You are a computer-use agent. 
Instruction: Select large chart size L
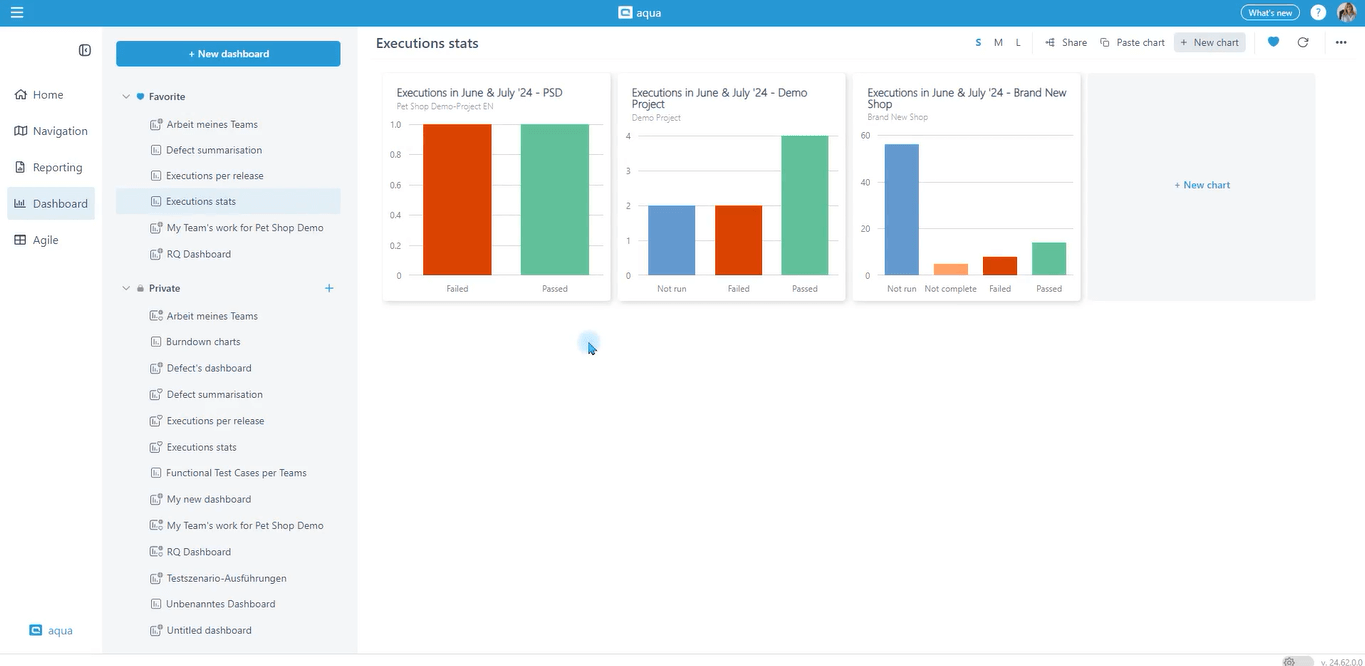1018,43
